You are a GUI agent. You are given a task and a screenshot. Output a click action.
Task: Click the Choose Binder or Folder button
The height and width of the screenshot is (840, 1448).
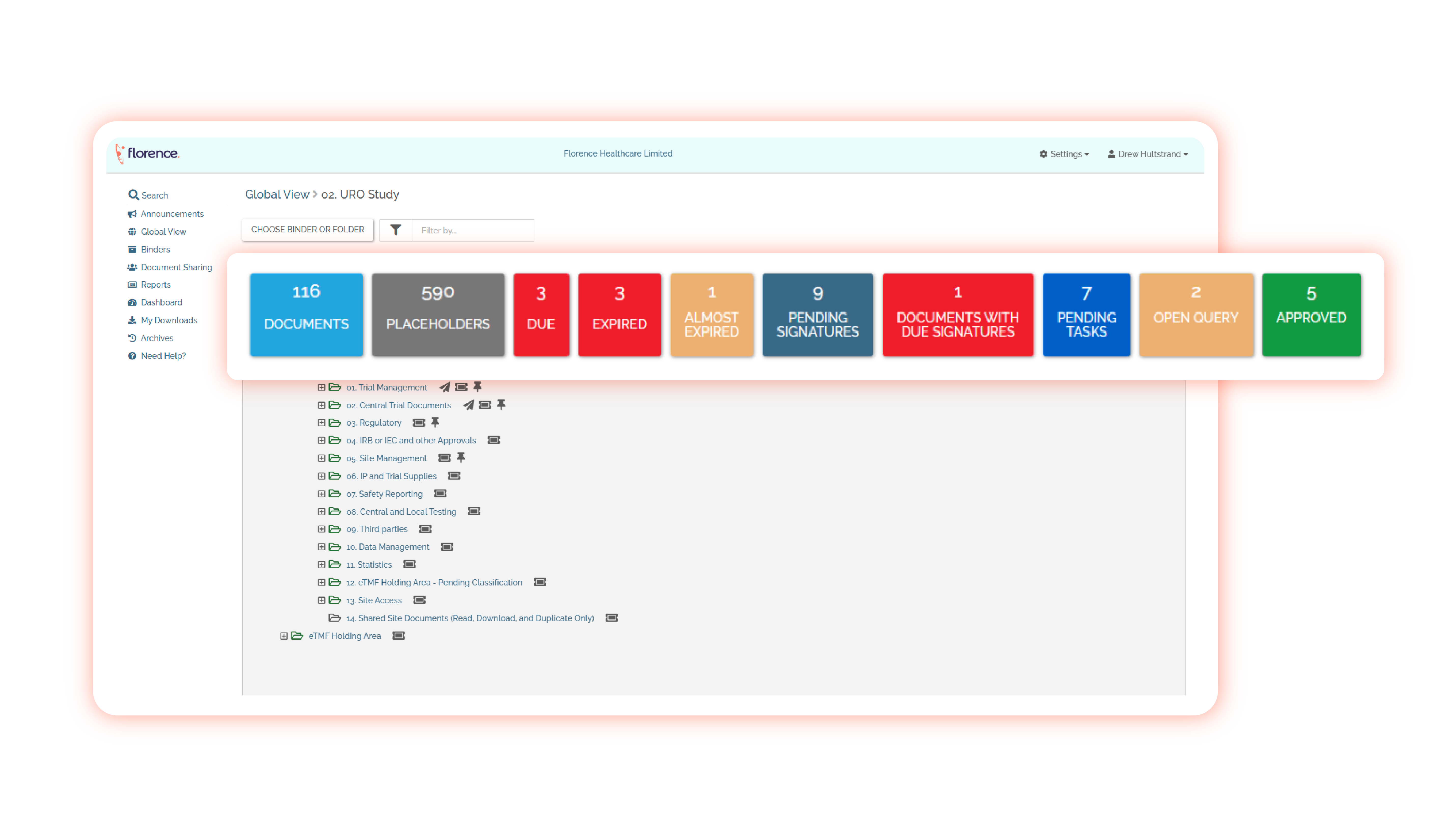coord(308,230)
